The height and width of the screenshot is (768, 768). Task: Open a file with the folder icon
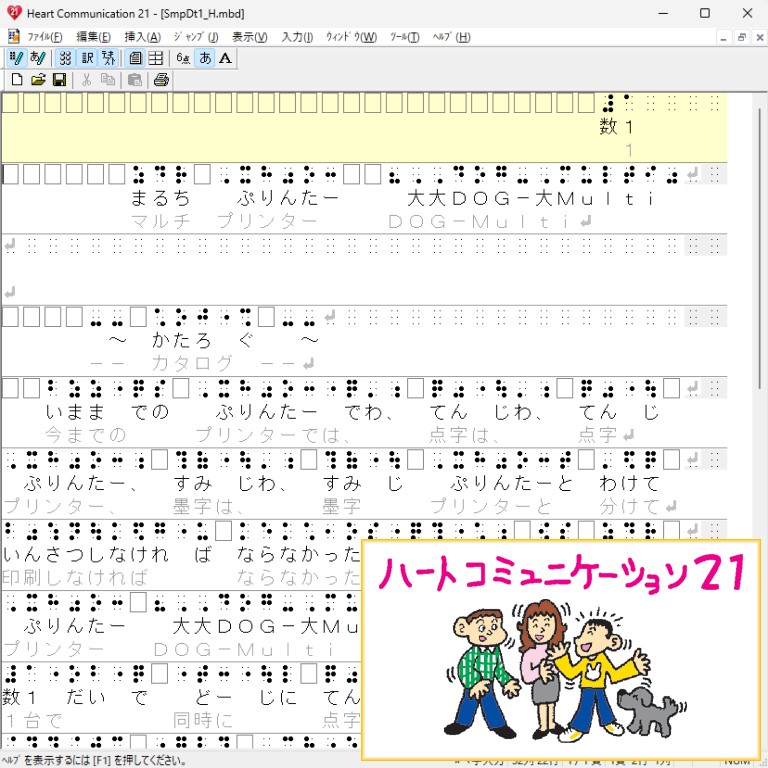(38, 79)
